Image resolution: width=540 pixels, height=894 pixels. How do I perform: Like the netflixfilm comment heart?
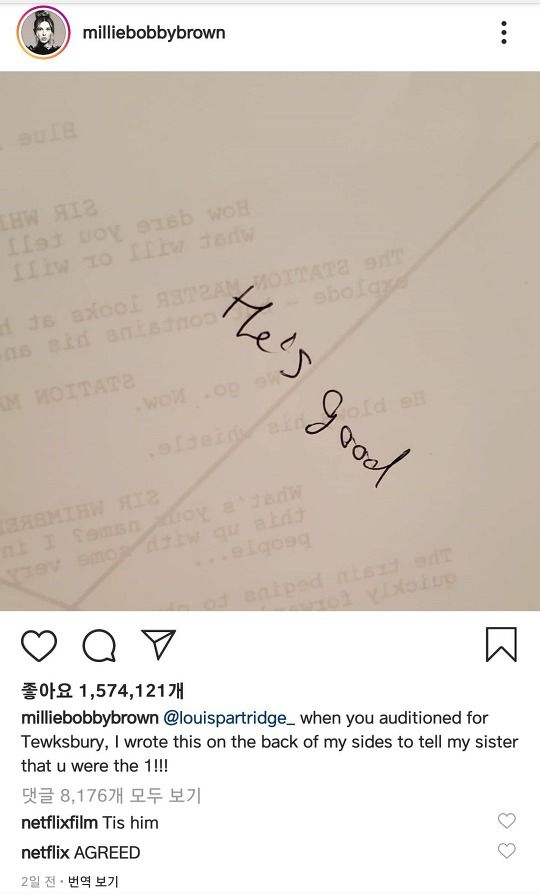(x=506, y=820)
